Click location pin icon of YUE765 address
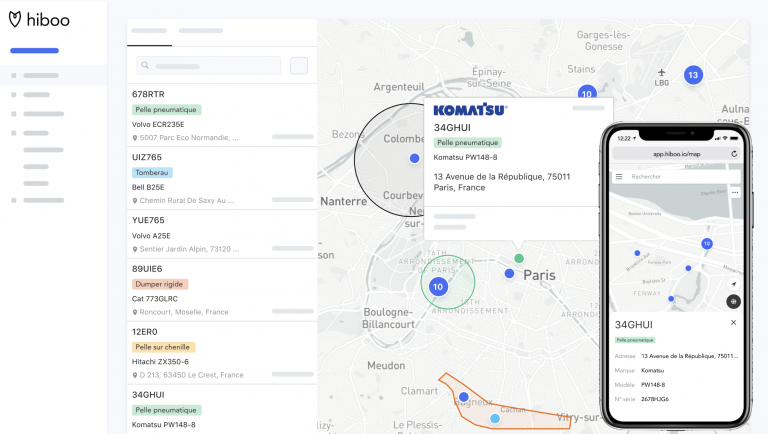The height and width of the screenshot is (434, 768). click(x=135, y=249)
